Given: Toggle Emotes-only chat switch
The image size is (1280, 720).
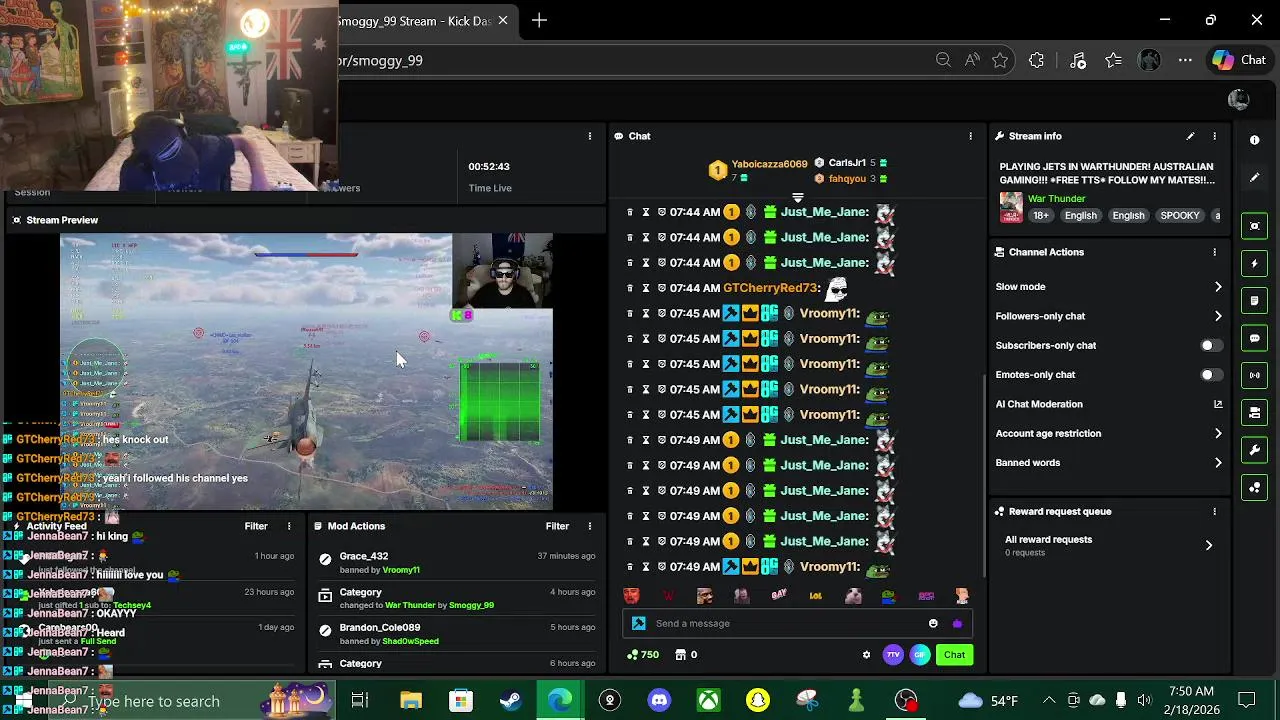Looking at the screenshot, I should pos(1210,375).
